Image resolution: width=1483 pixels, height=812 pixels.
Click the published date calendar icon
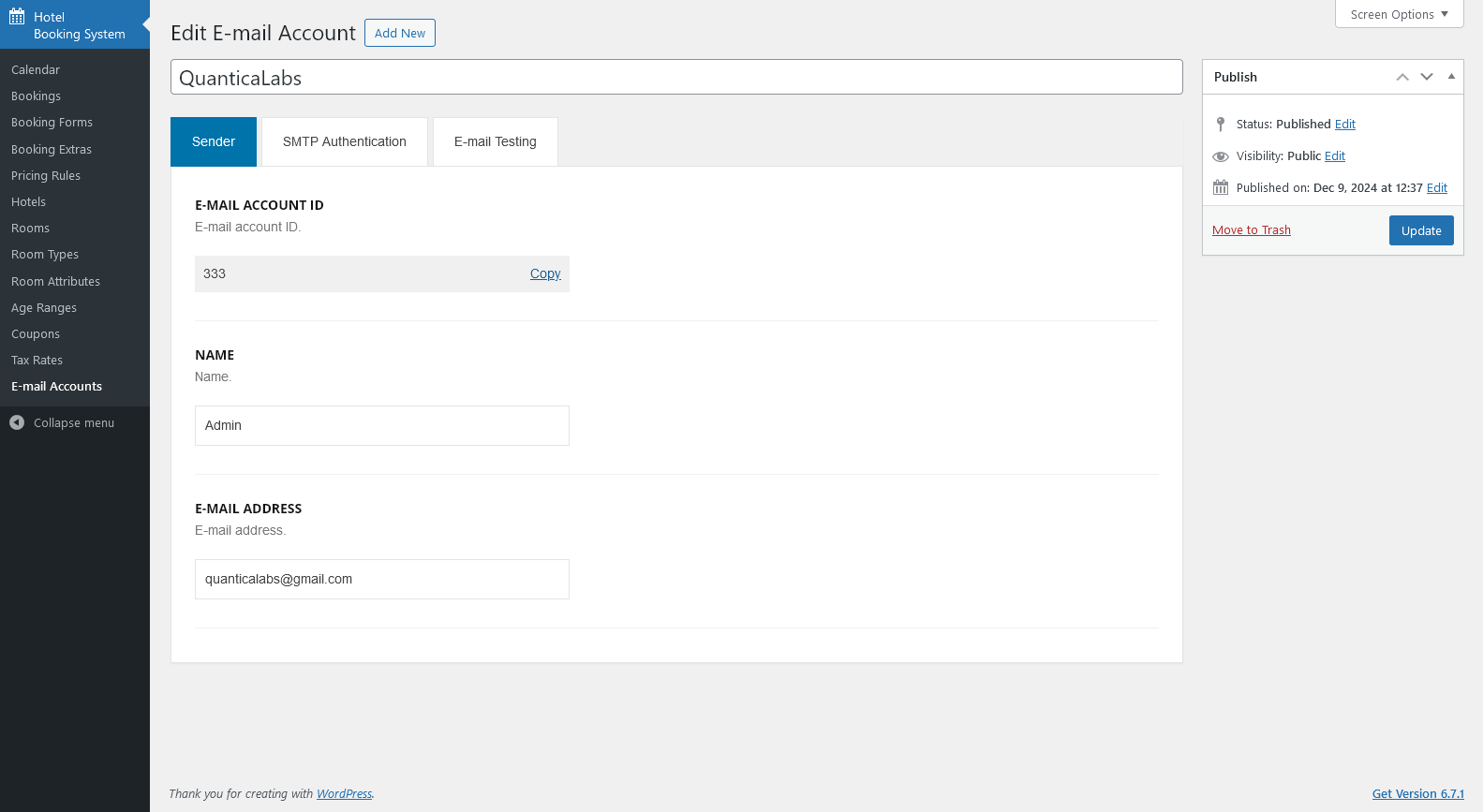coord(1221,188)
